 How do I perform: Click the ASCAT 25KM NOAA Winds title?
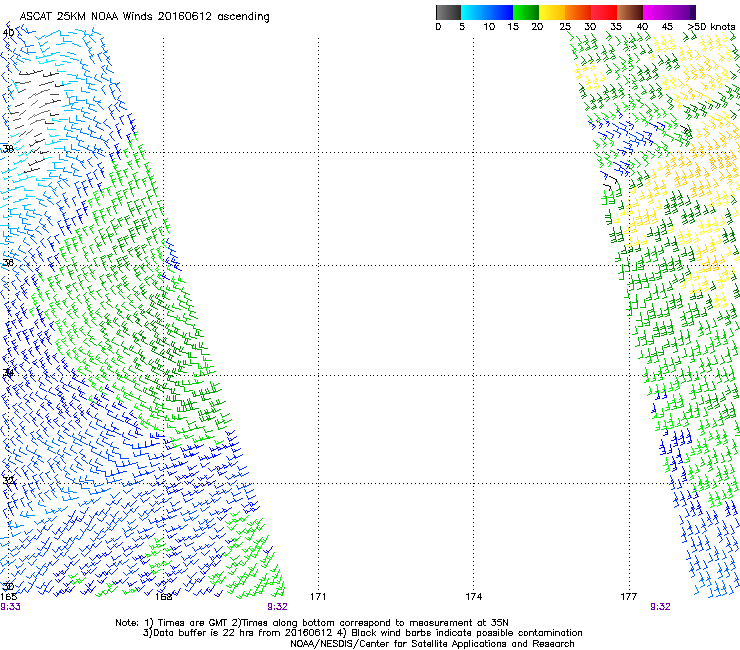pyautogui.click(x=144, y=16)
